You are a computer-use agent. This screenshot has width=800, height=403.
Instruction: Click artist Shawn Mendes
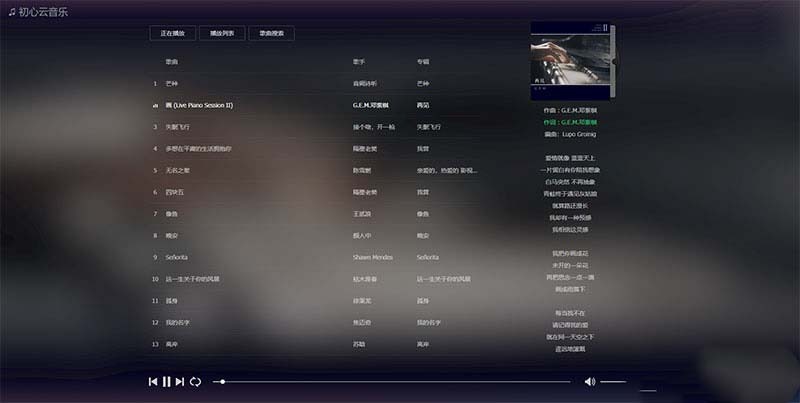click(x=373, y=258)
